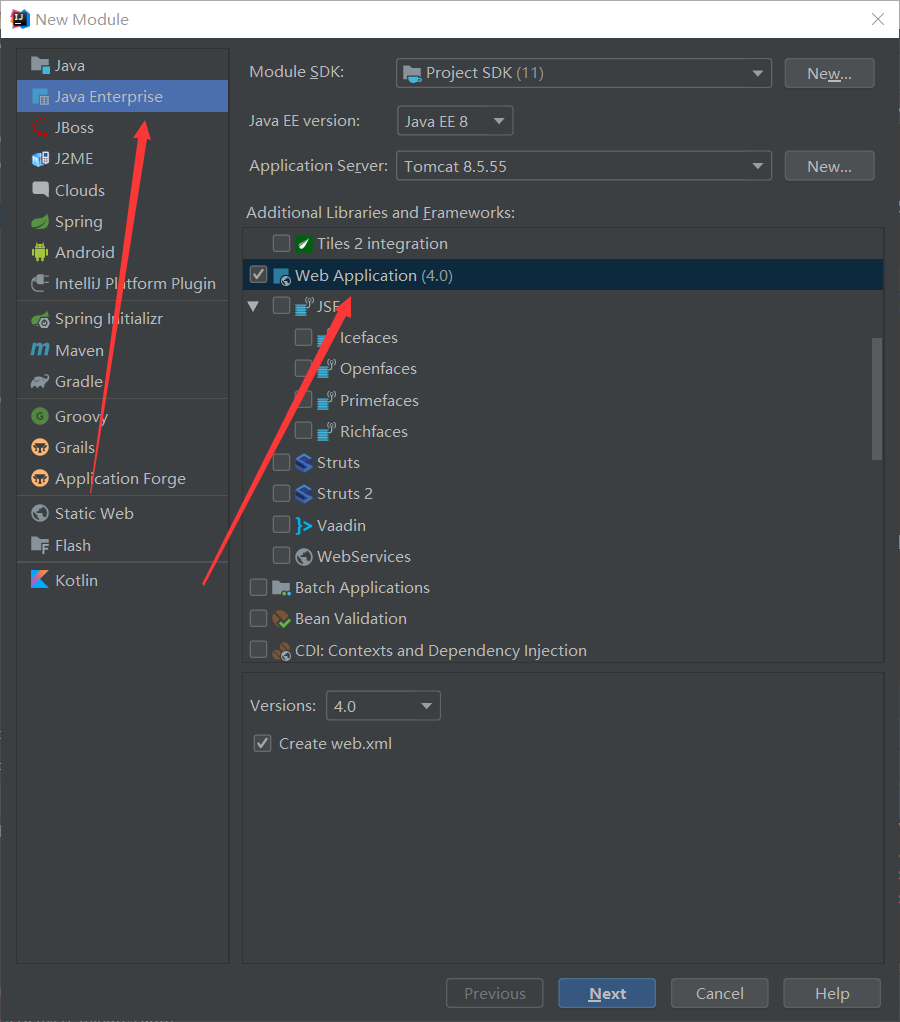Collapse the JSF tree node arrow
The height and width of the screenshot is (1022, 900).
click(254, 306)
